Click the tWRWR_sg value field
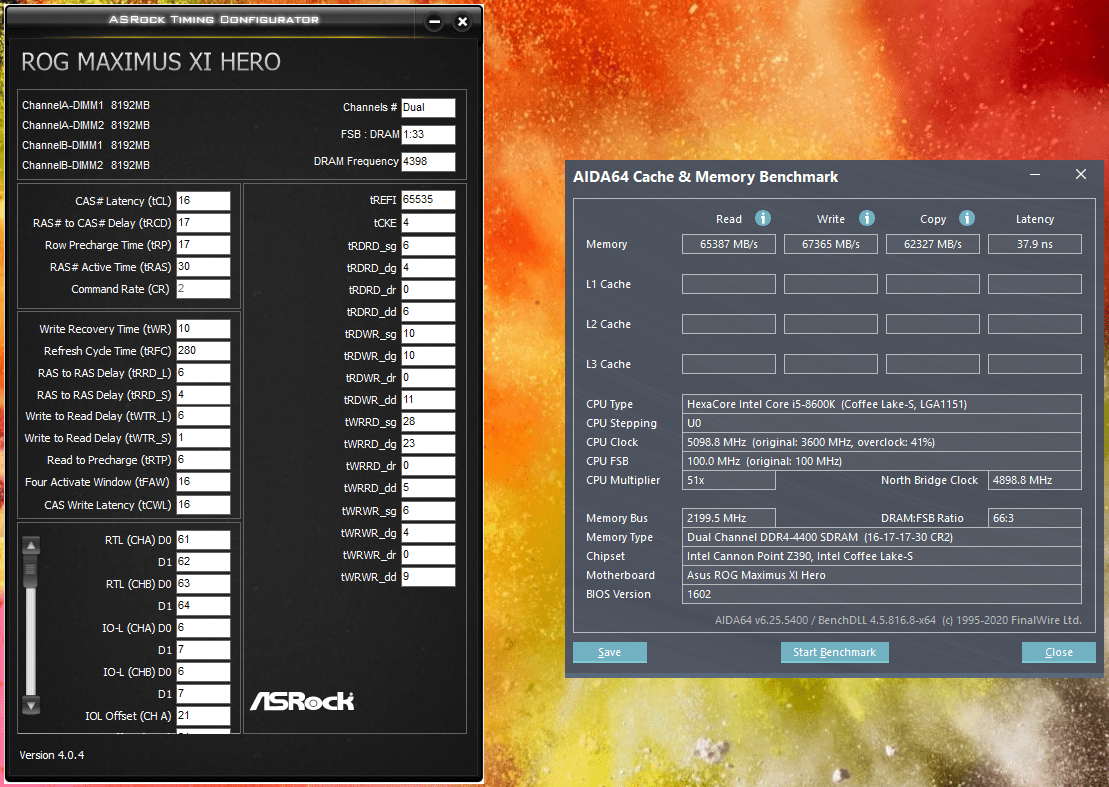Screen dimensions: 1109x787 (428, 511)
